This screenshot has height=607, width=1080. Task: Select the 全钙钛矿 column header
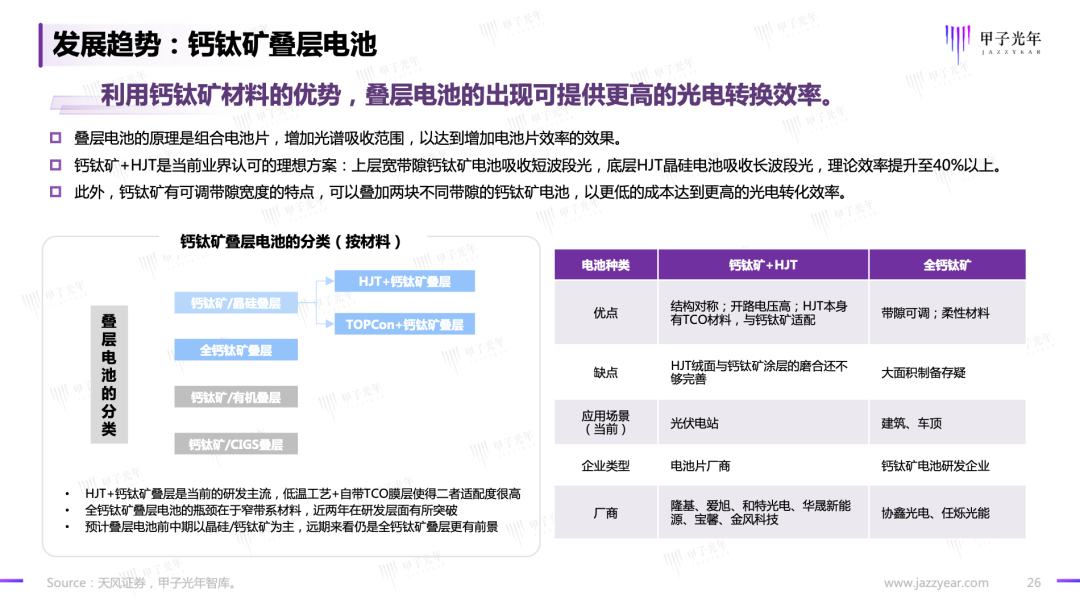946,265
